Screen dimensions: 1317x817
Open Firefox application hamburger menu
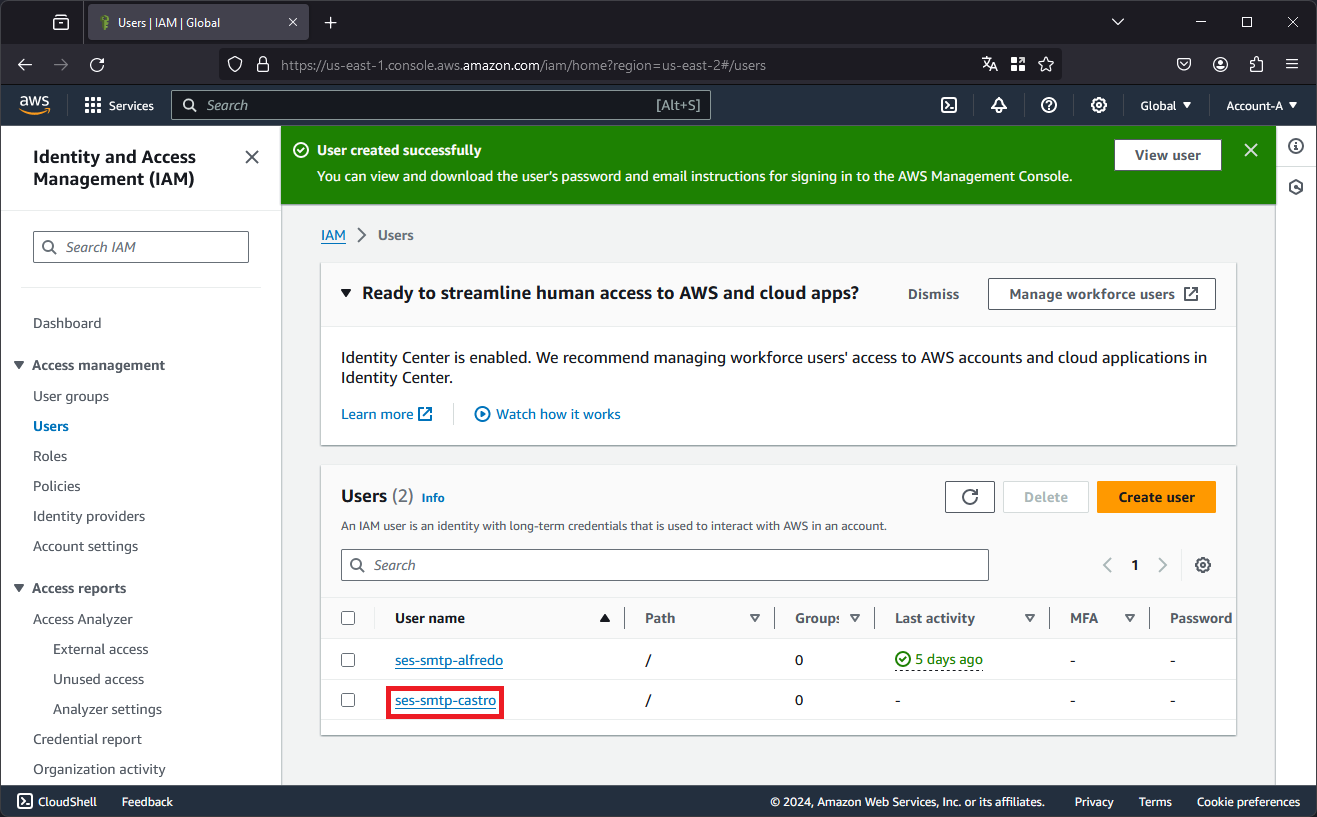coord(1292,64)
